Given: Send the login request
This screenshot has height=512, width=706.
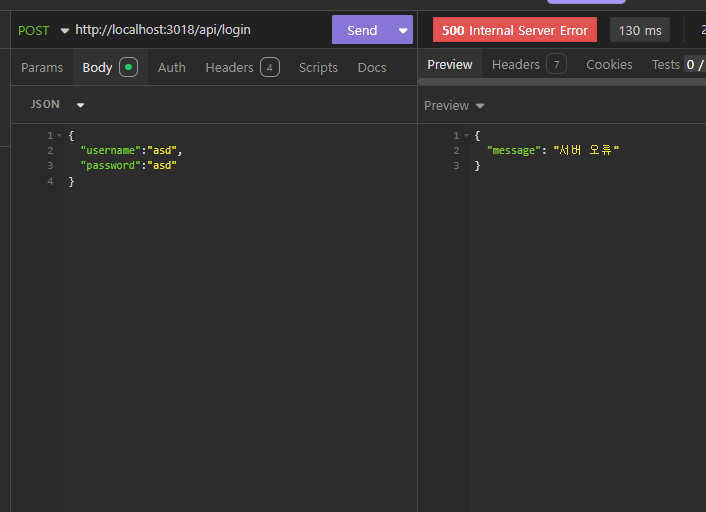Looking at the screenshot, I should tap(362, 30).
